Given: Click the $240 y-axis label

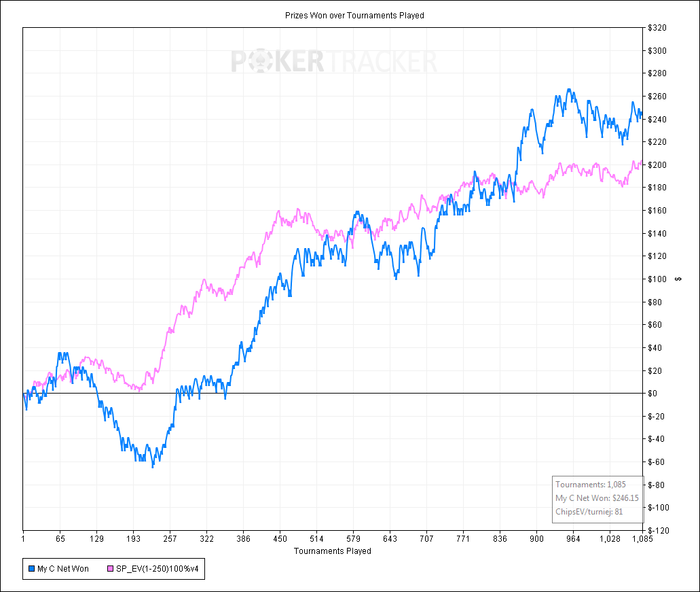Looking at the screenshot, I should coord(657,119).
